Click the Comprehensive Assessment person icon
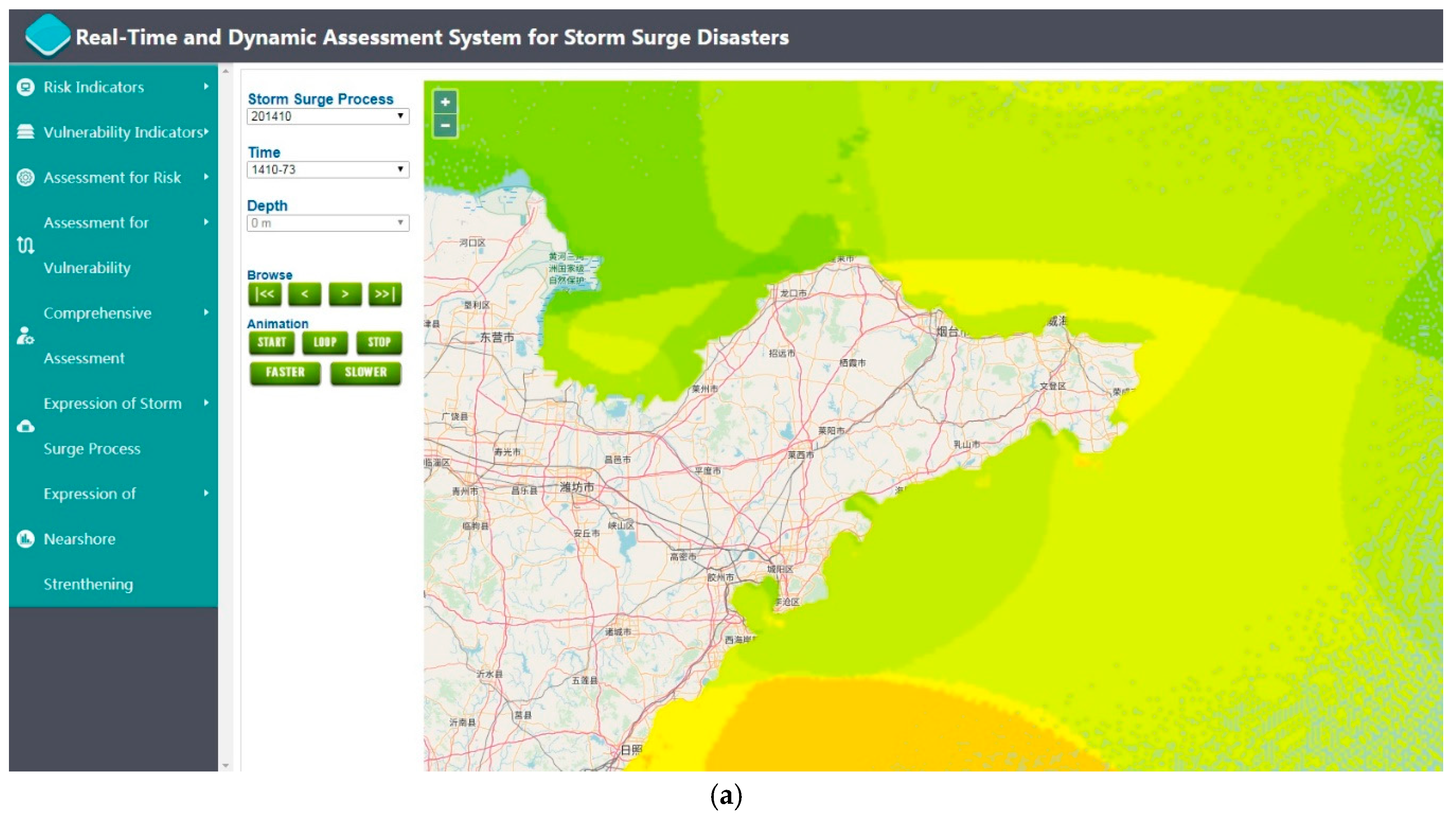 25,336
